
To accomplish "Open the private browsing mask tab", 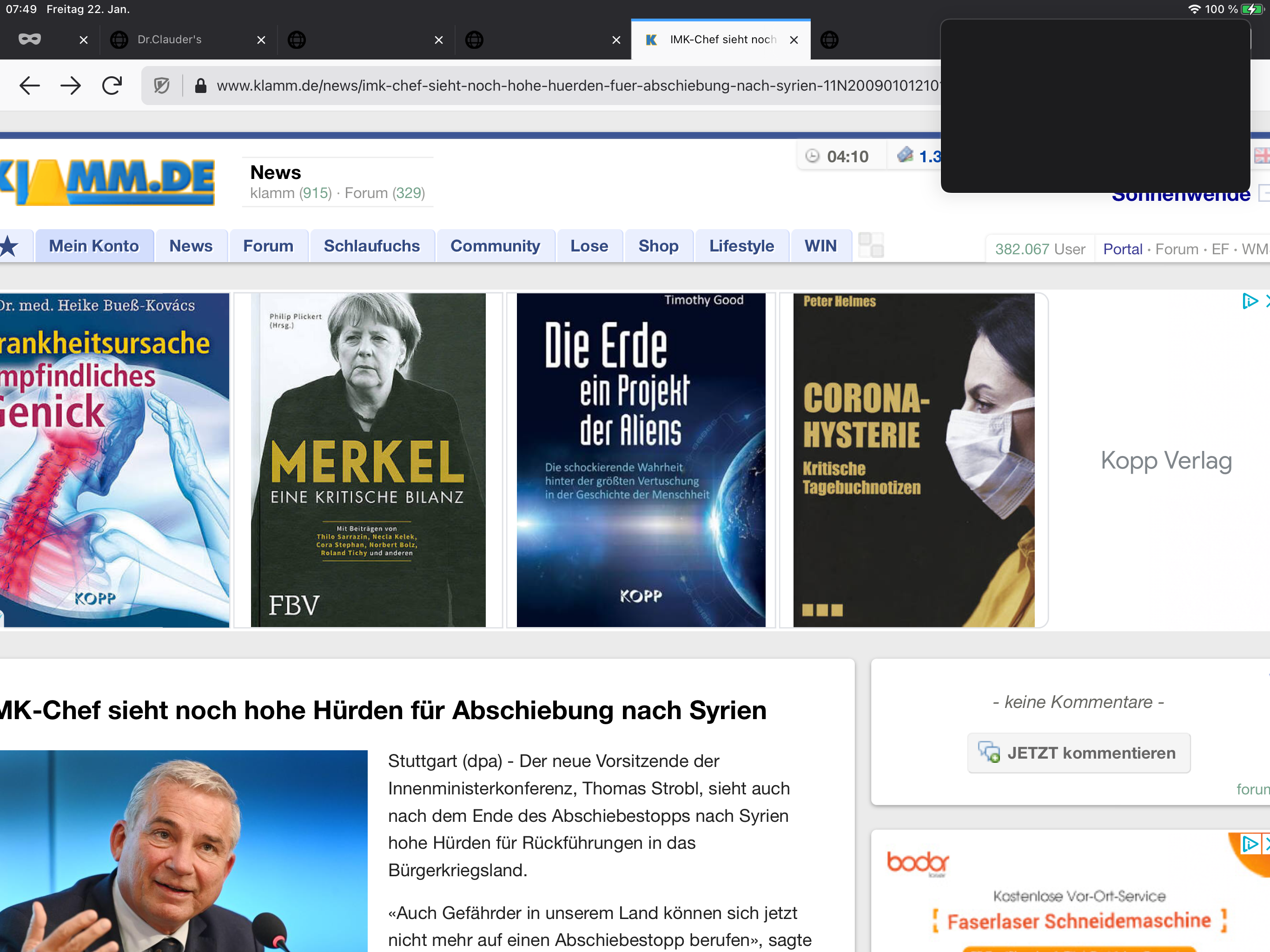I will (30, 39).
